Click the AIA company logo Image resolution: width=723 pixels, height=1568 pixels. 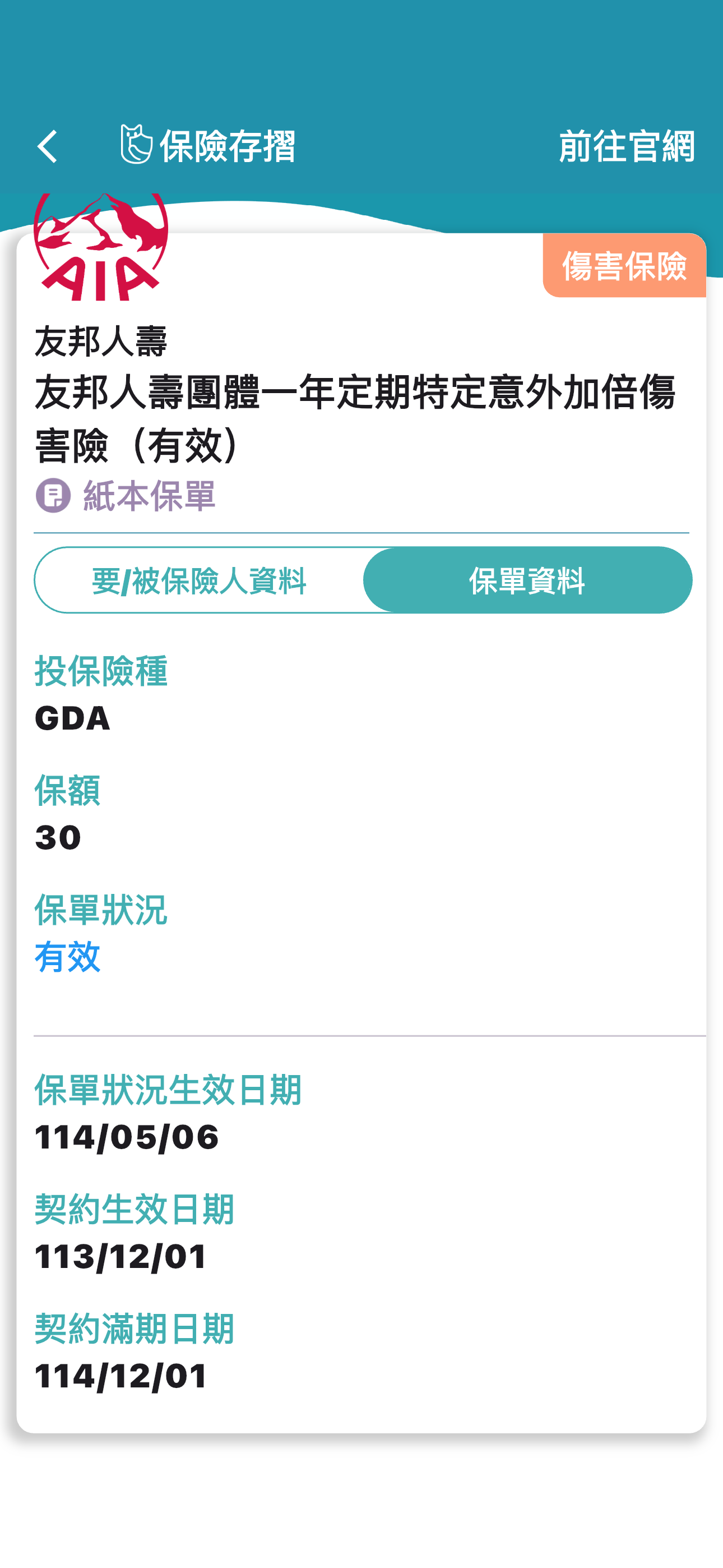(x=101, y=248)
